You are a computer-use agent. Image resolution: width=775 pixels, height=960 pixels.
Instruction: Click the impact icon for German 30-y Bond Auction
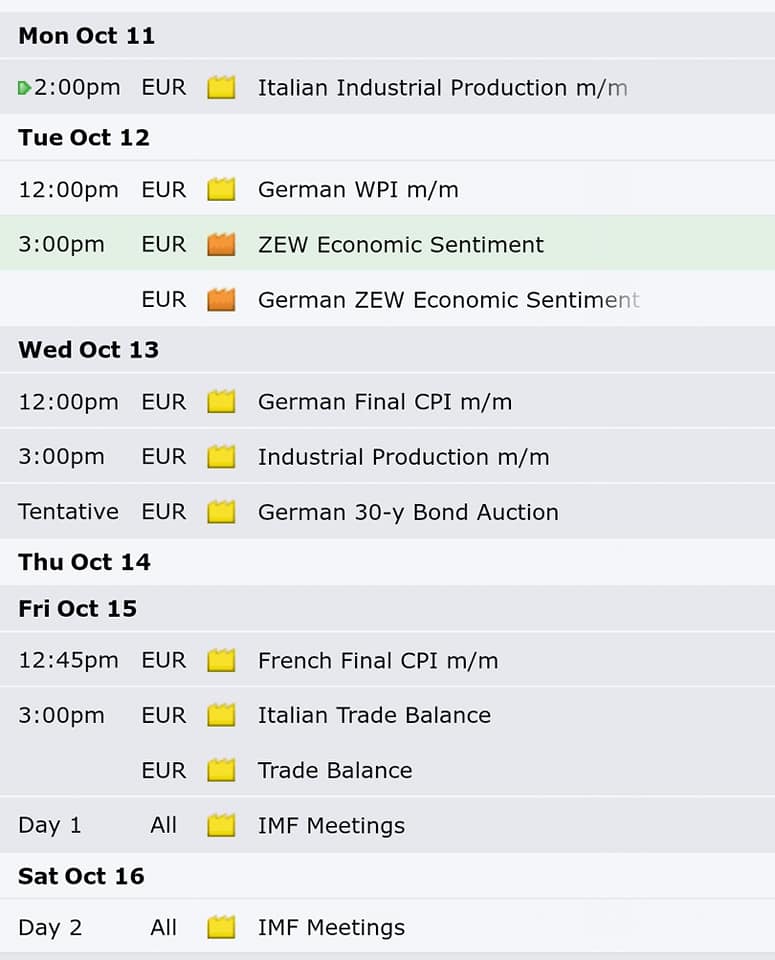pyautogui.click(x=221, y=512)
